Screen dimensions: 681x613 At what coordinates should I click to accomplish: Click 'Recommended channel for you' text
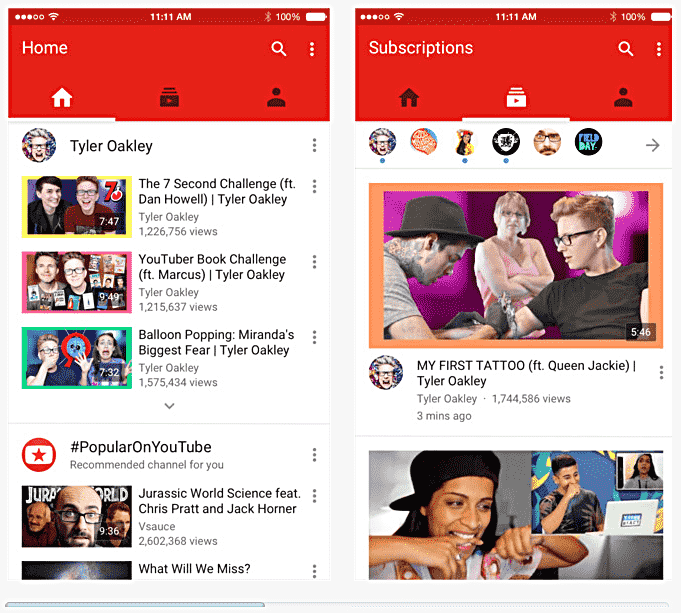pyautogui.click(x=147, y=465)
